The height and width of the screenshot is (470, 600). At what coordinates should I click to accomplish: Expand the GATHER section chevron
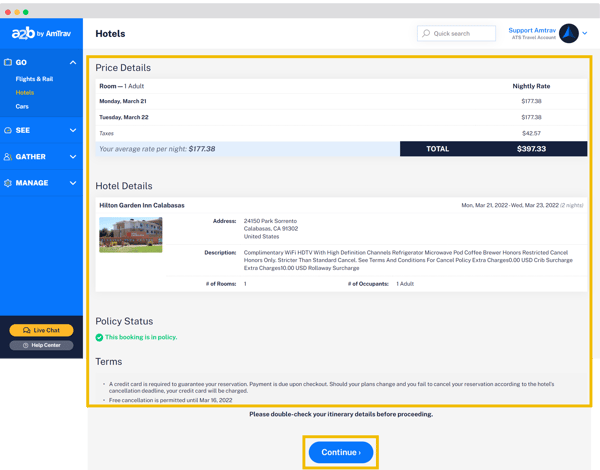click(x=73, y=157)
